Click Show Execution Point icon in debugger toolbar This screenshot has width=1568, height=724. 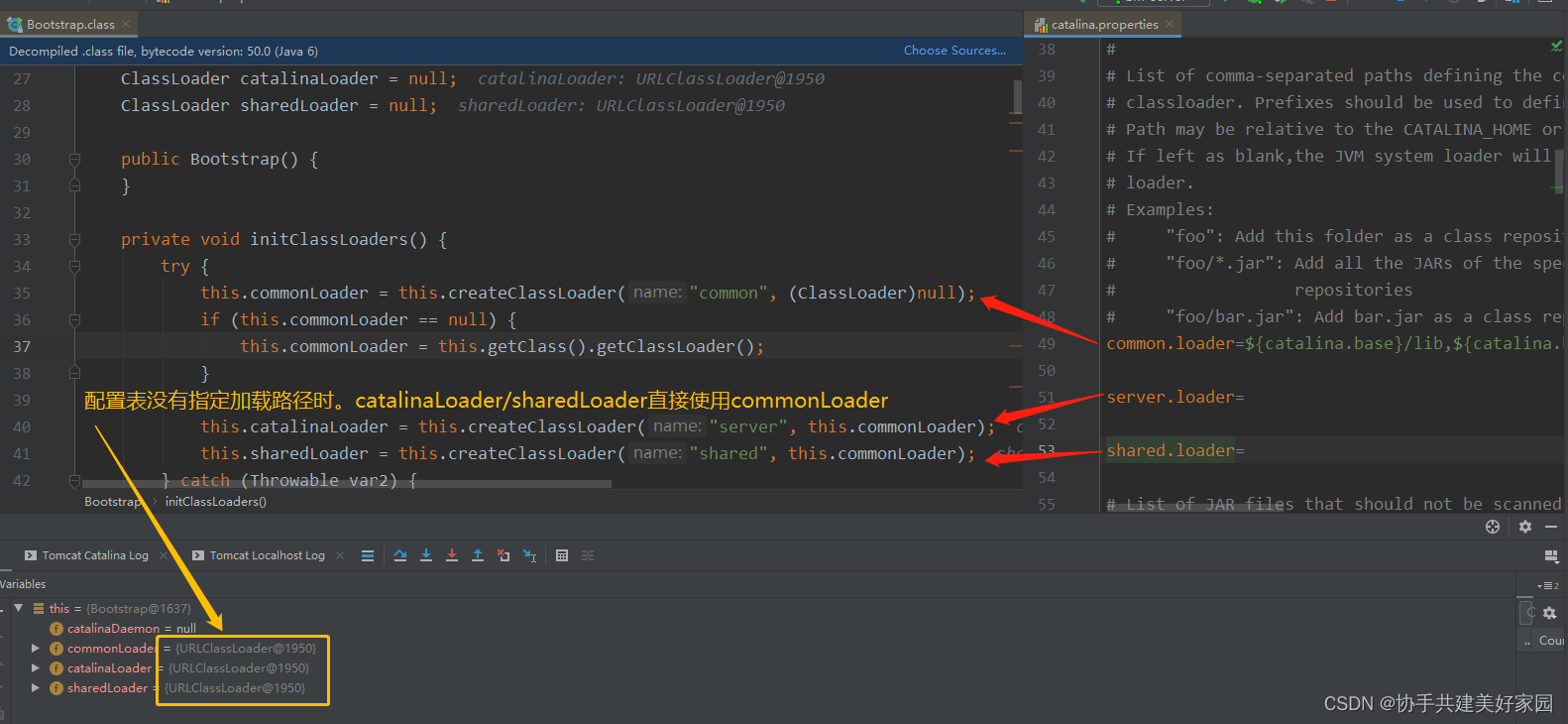[x=368, y=555]
